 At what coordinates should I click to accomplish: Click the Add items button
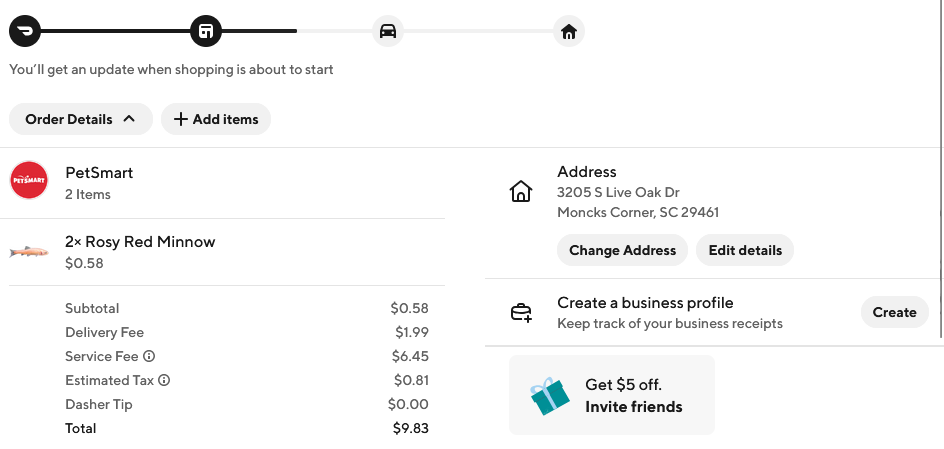click(216, 119)
